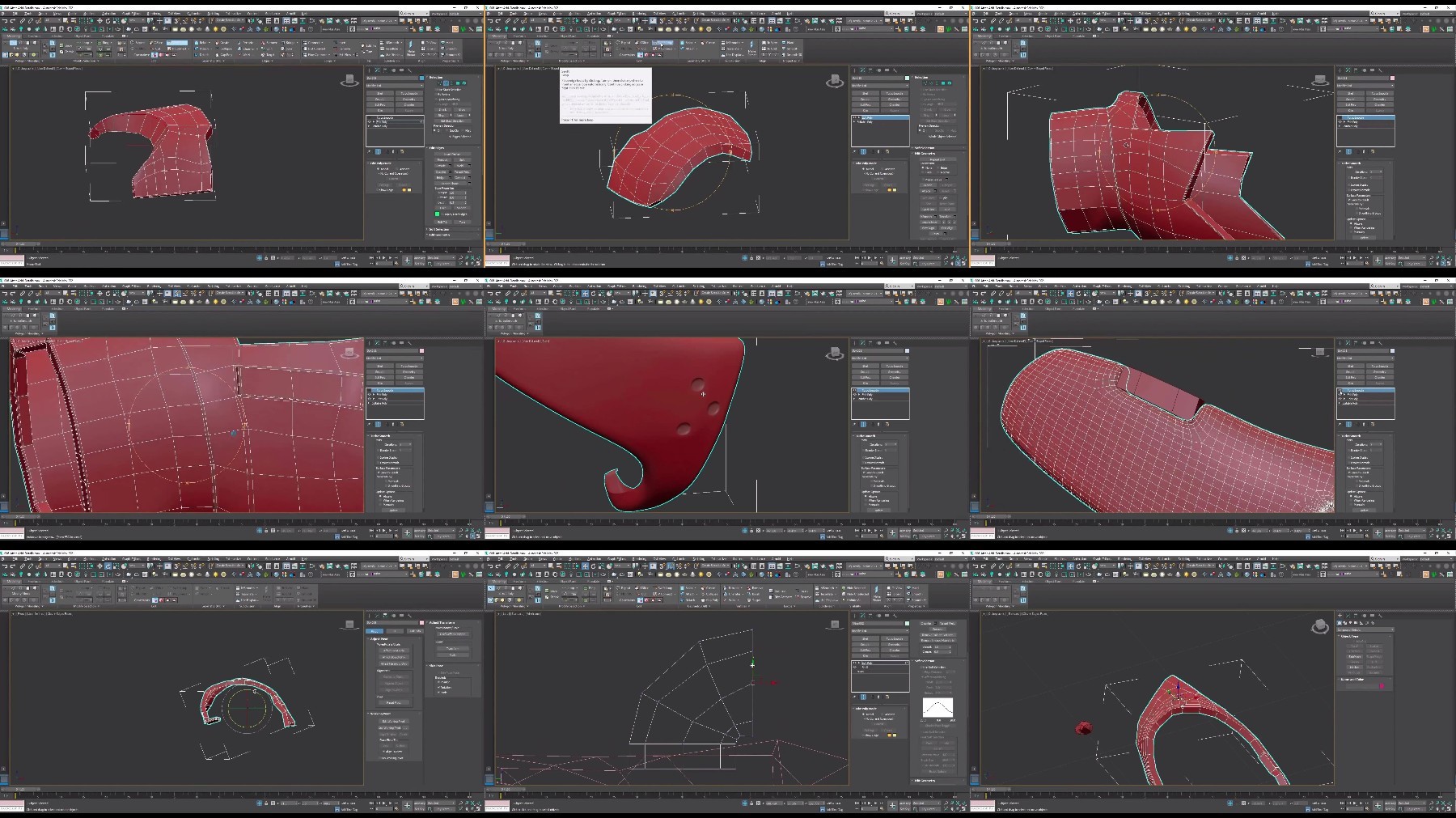The width and height of the screenshot is (1456, 818).
Task: Switch to Selection ribbon tab in the tooltip-popup screenshot
Action: 542,36
